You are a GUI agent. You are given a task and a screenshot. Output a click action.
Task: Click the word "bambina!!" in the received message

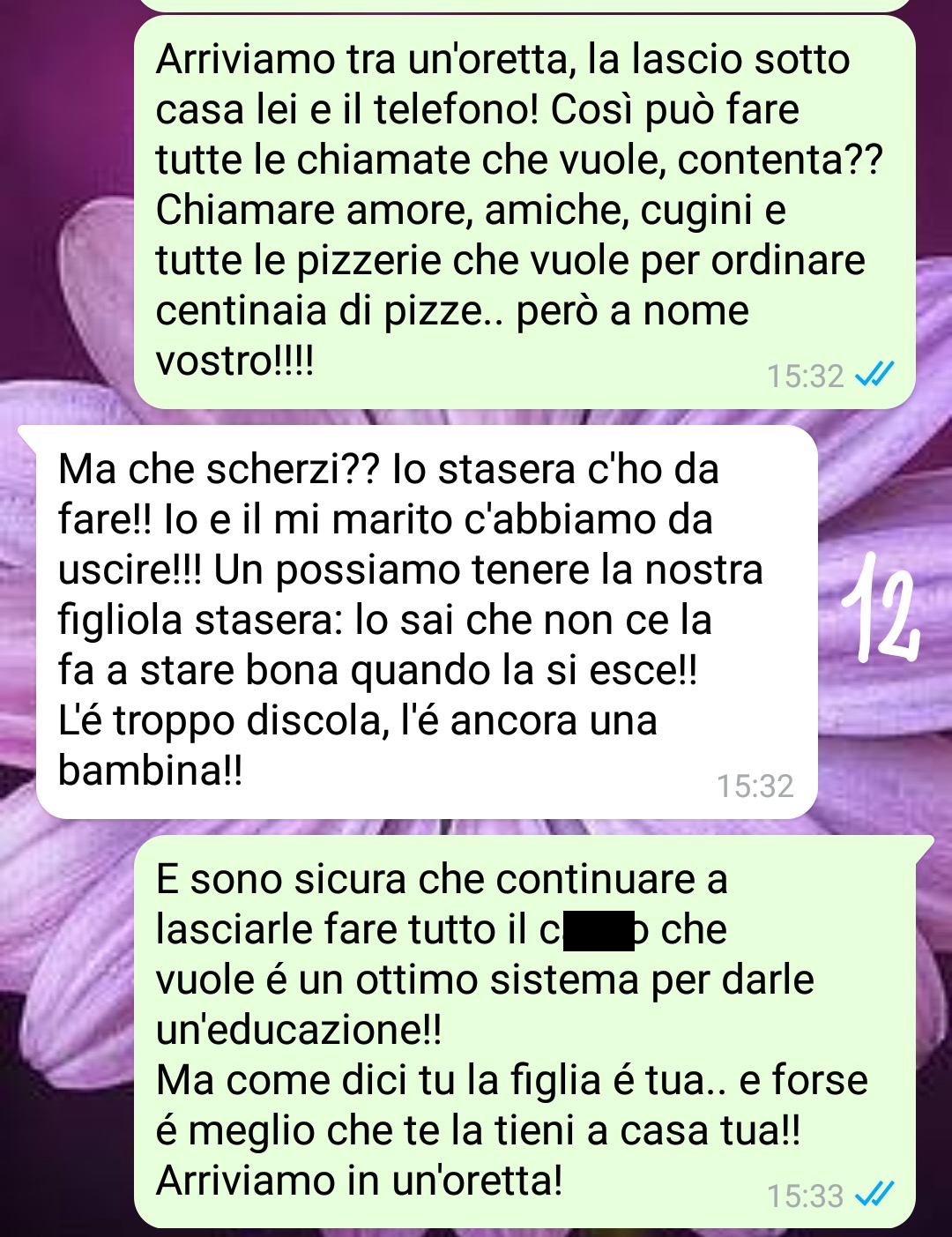click(150, 771)
